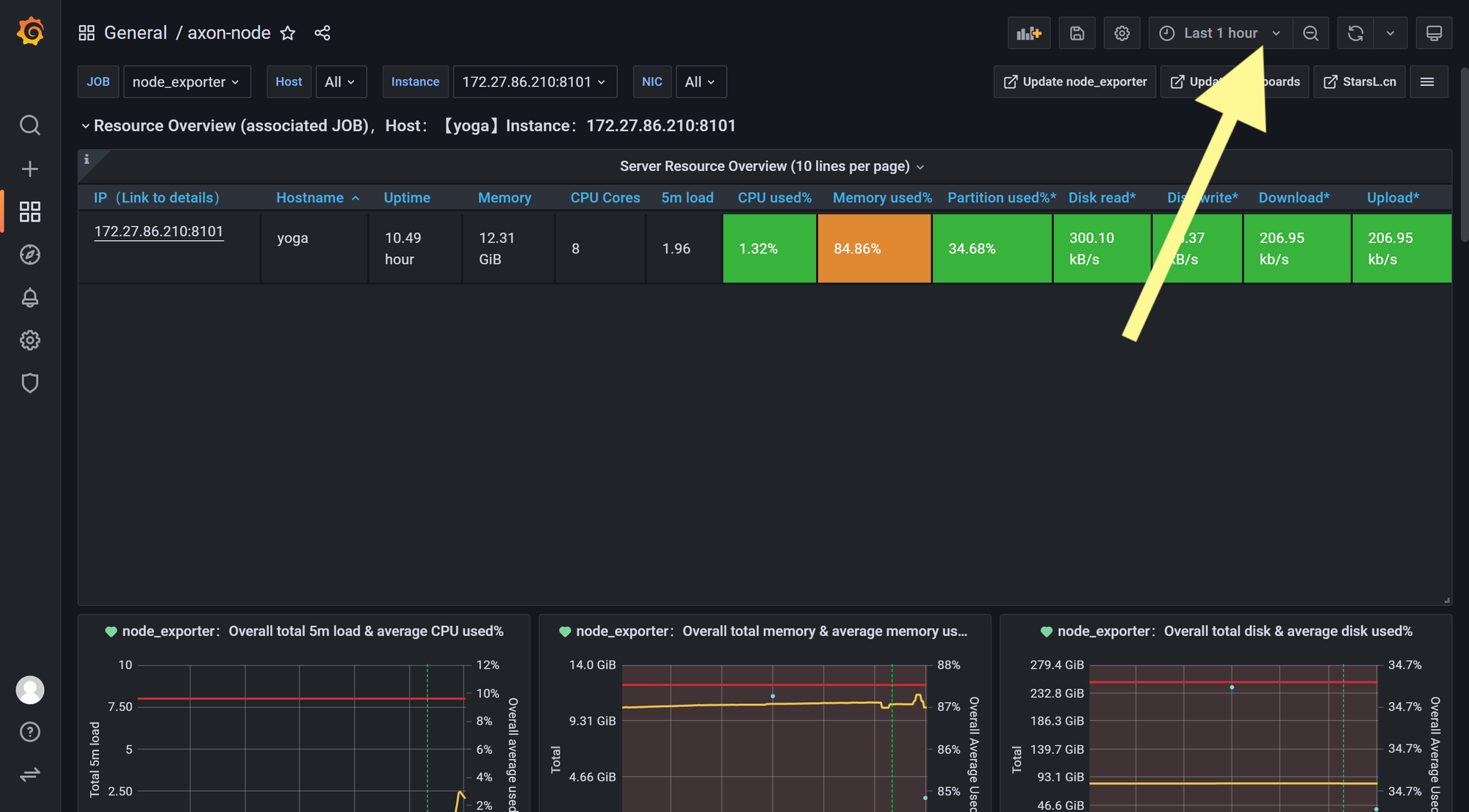Sort by the IP (Link to details) column
Viewport: 1469px width, 812px height.
(x=156, y=197)
